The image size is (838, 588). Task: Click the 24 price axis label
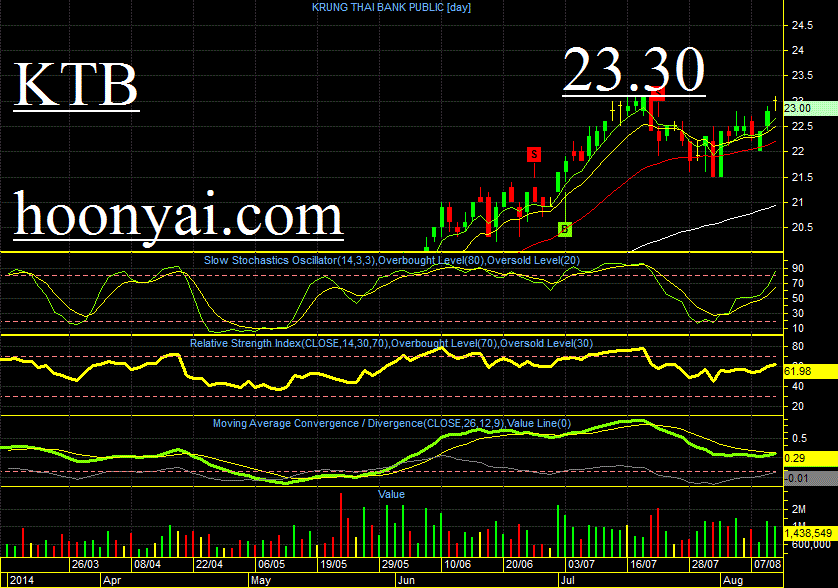[x=798, y=50]
